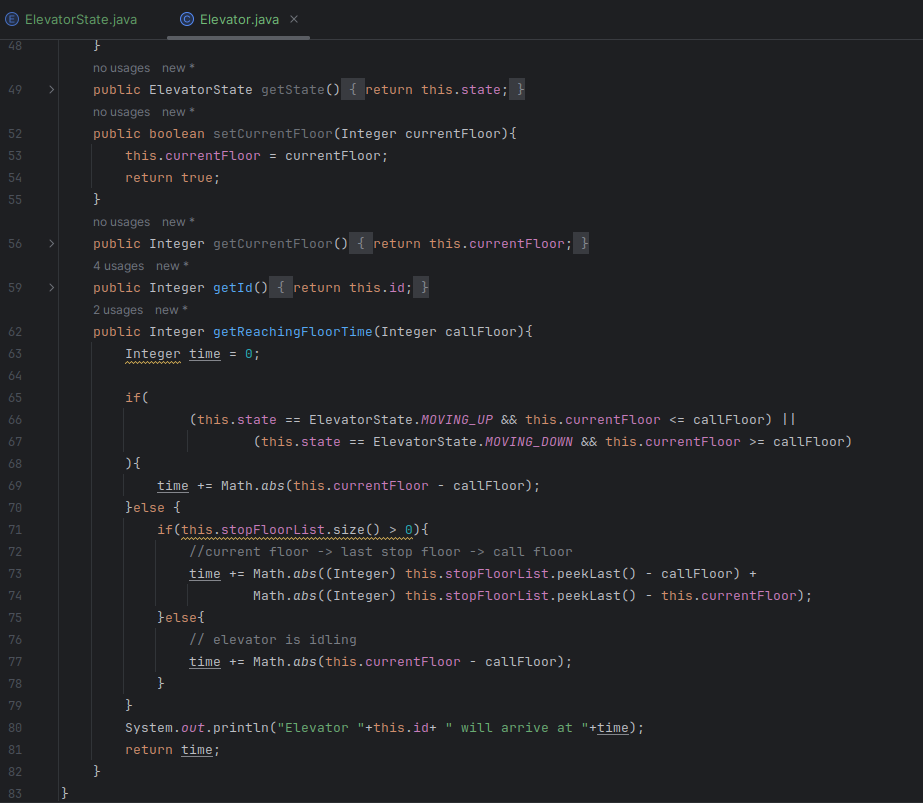Image resolution: width=923 pixels, height=803 pixels.
Task: Click the getReachingFloorTime method name
Action: point(293,332)
